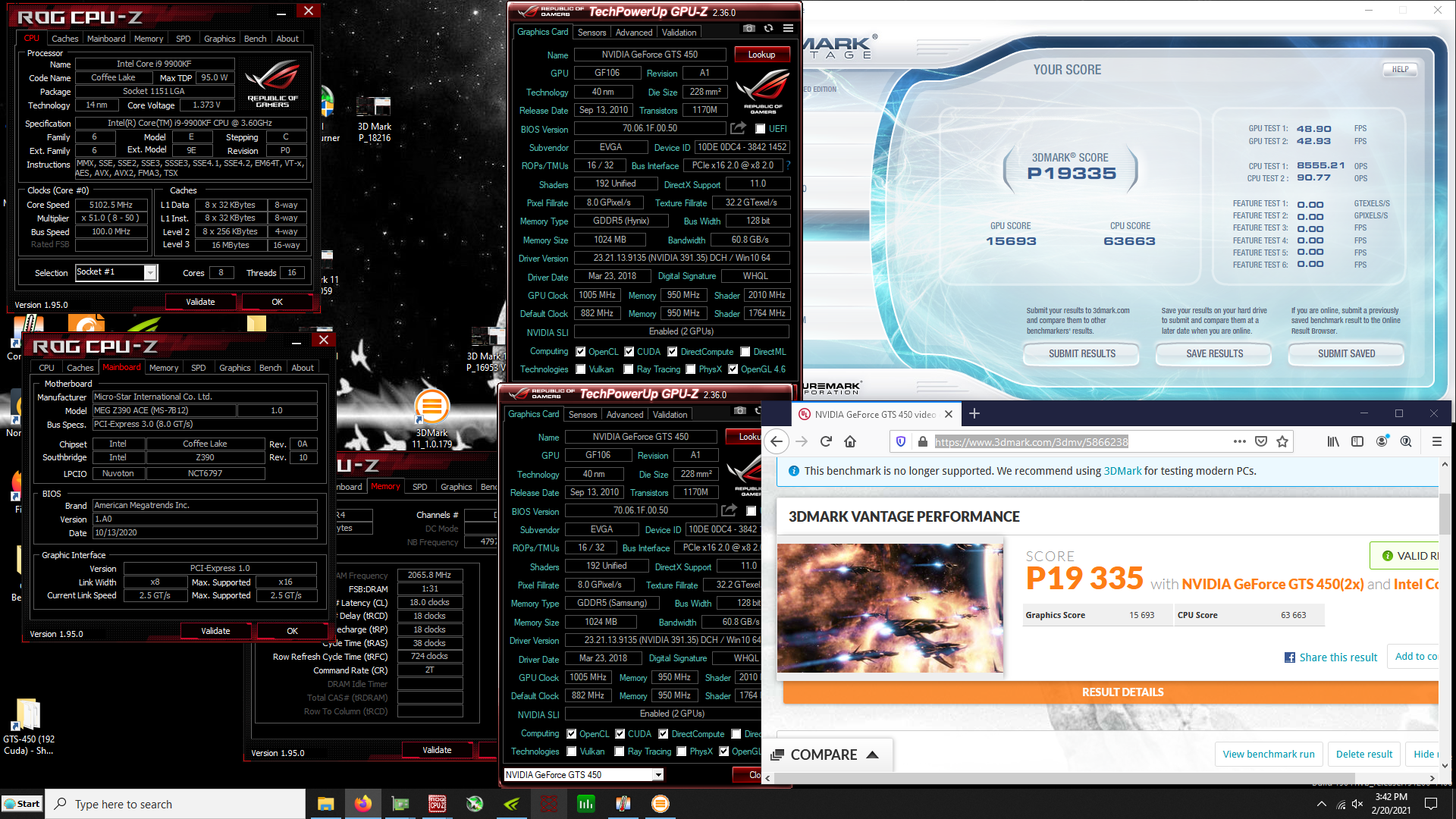Open tracking protection shield icon
The width and height of the screenshot is (1456, 819).
[x=901, y=441]
